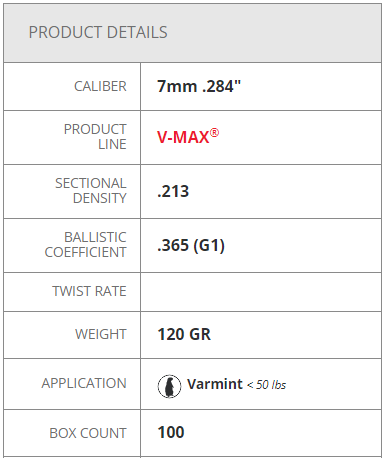Screen dimensions: 386x458
Task: Select the 120 GR weight value
Action: [184, 334]
